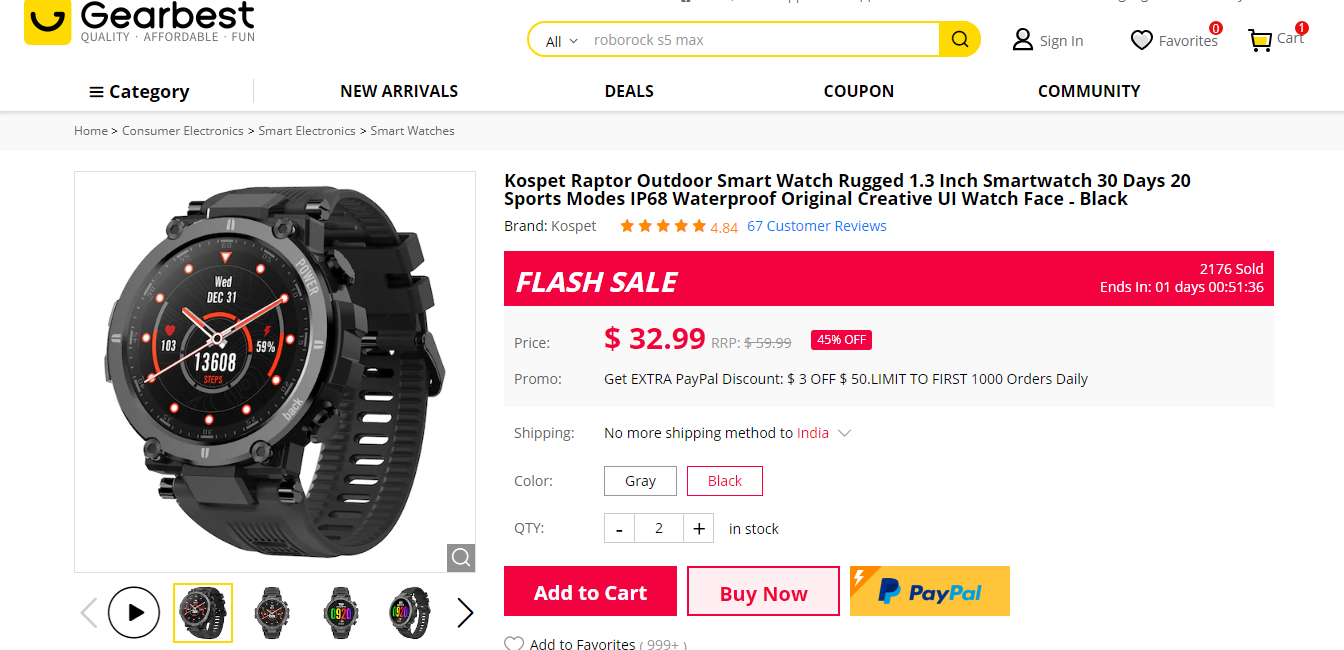Image resolution: width=1344 pixels, height=650 pixels.
Task: Click the Add to Cart button
Action: click(590, 591)
